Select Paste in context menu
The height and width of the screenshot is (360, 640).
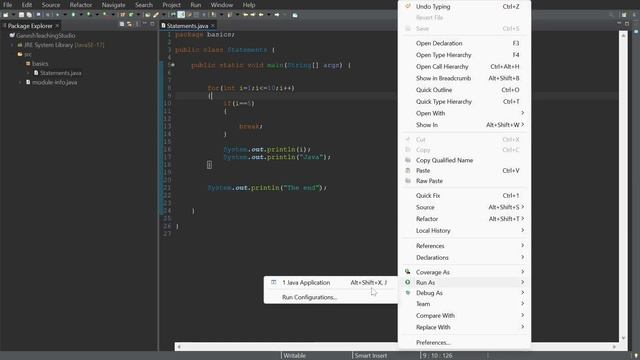tap(464, 171)
